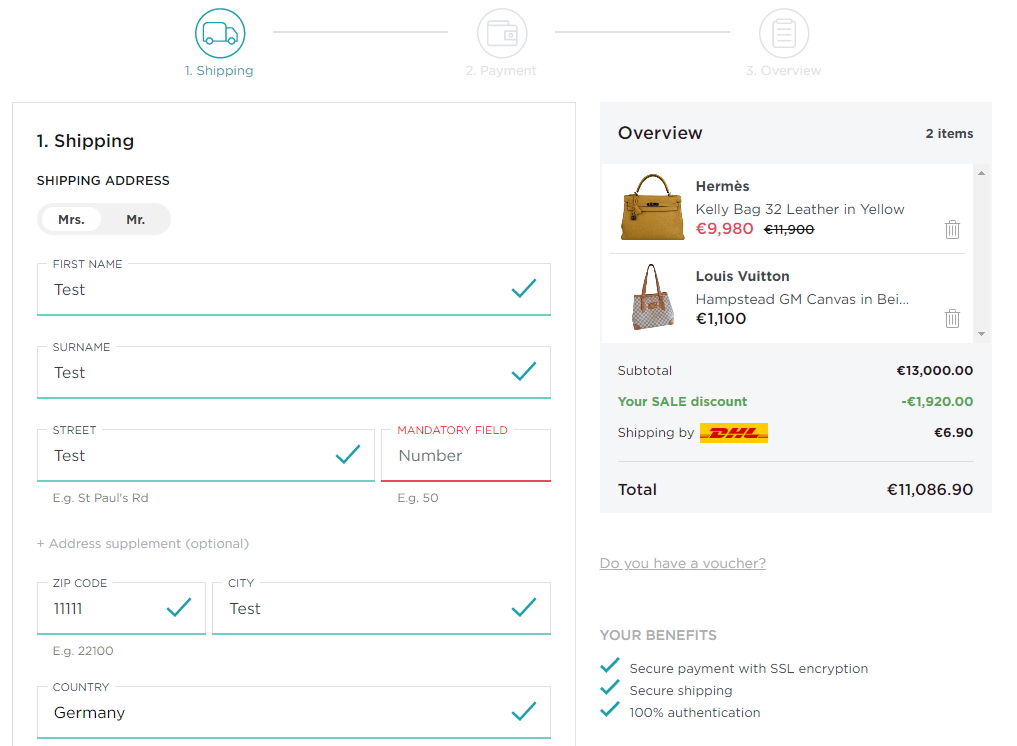Click the checkmark in City field
Viewport: 1017px width, 746px height.
click(523, 607)
